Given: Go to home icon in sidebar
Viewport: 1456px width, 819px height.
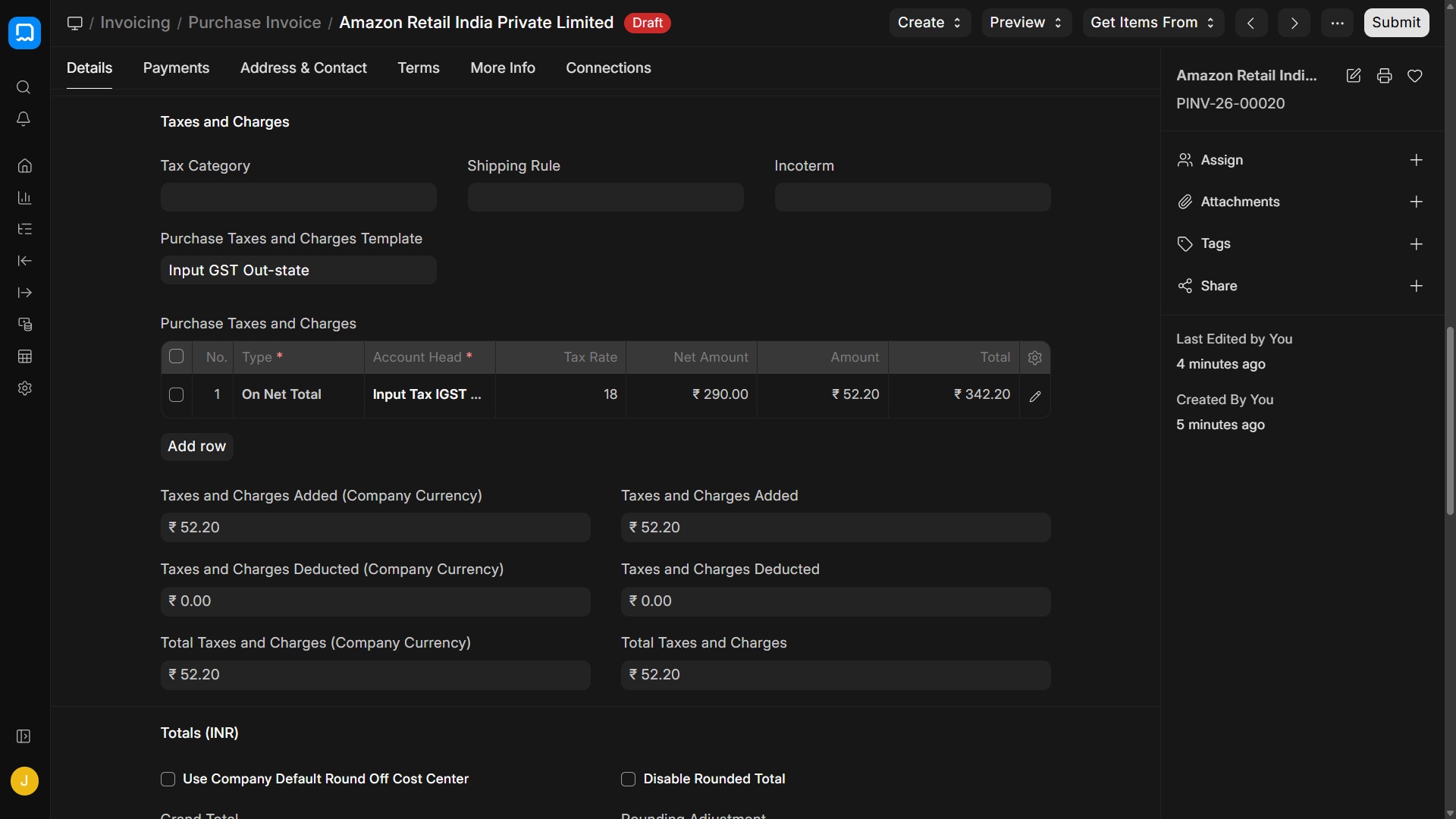Looking at the screenshot, I should coord(24,166).
